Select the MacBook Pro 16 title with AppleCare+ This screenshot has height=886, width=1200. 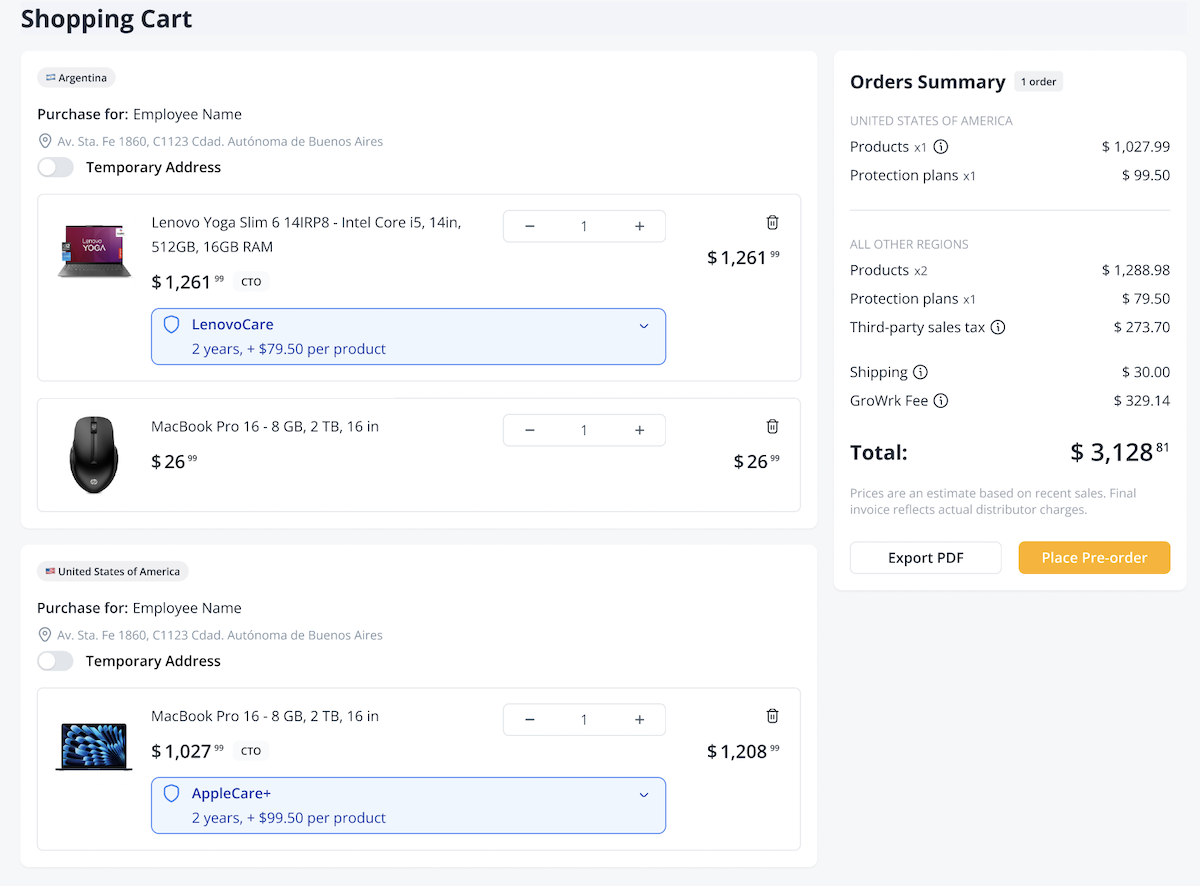tap(265, 716)
